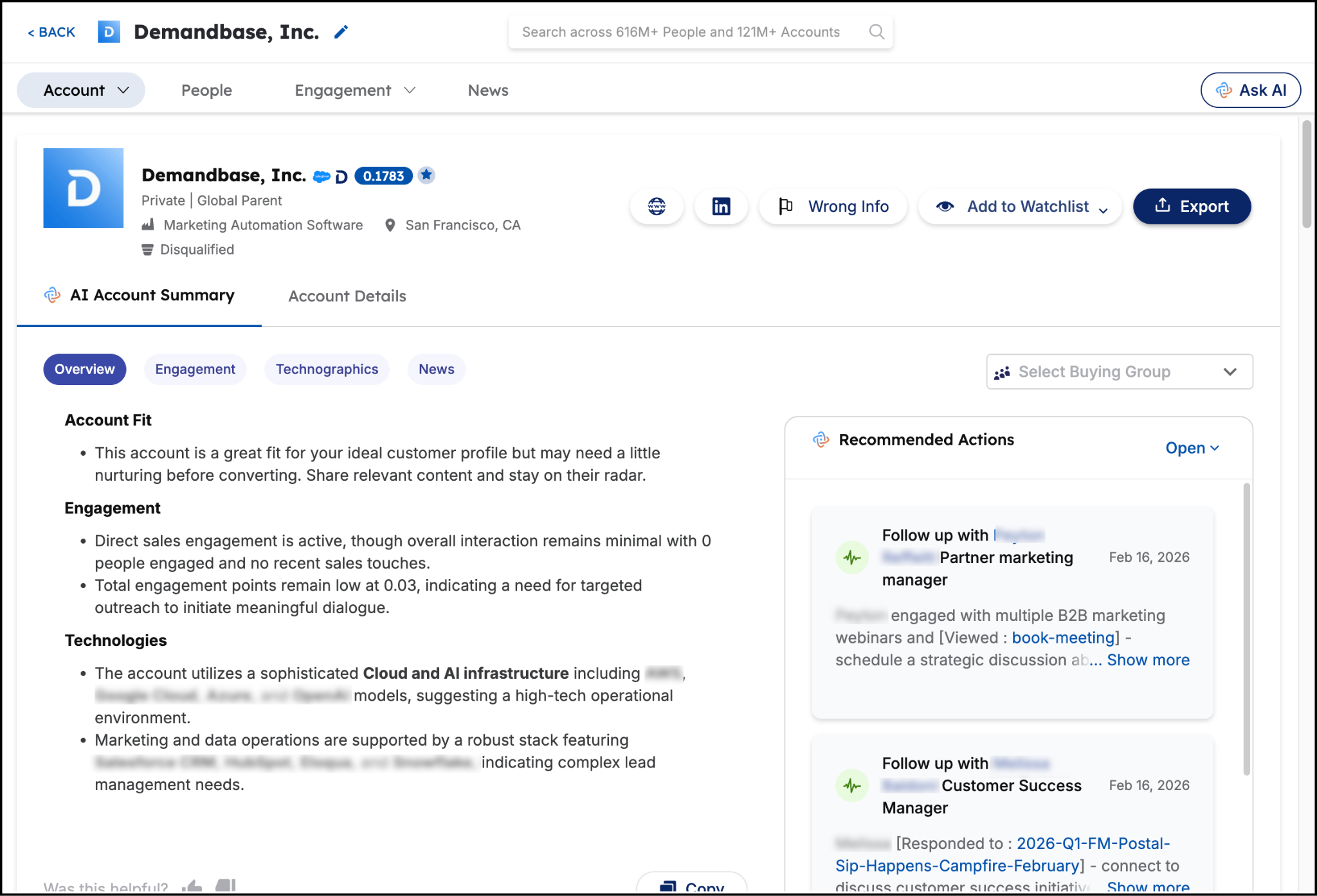Select the News summary pill
Viewport: 1317px width, 896px height.
pos(437,370)
